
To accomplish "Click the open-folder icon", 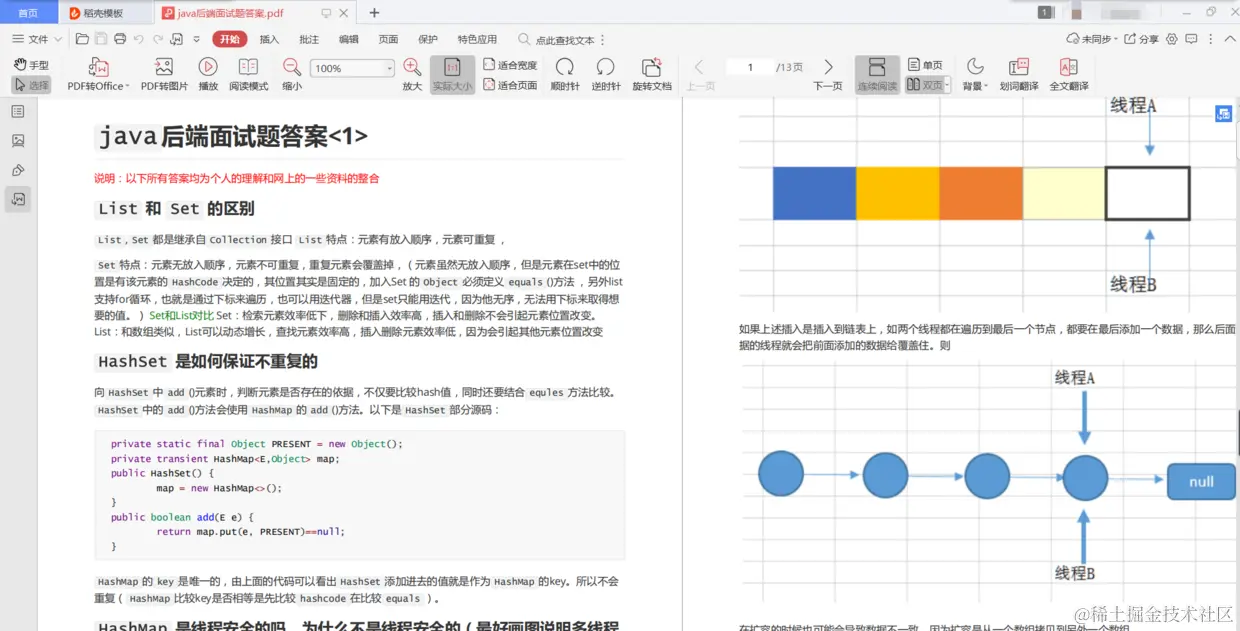I will [83, 39].
